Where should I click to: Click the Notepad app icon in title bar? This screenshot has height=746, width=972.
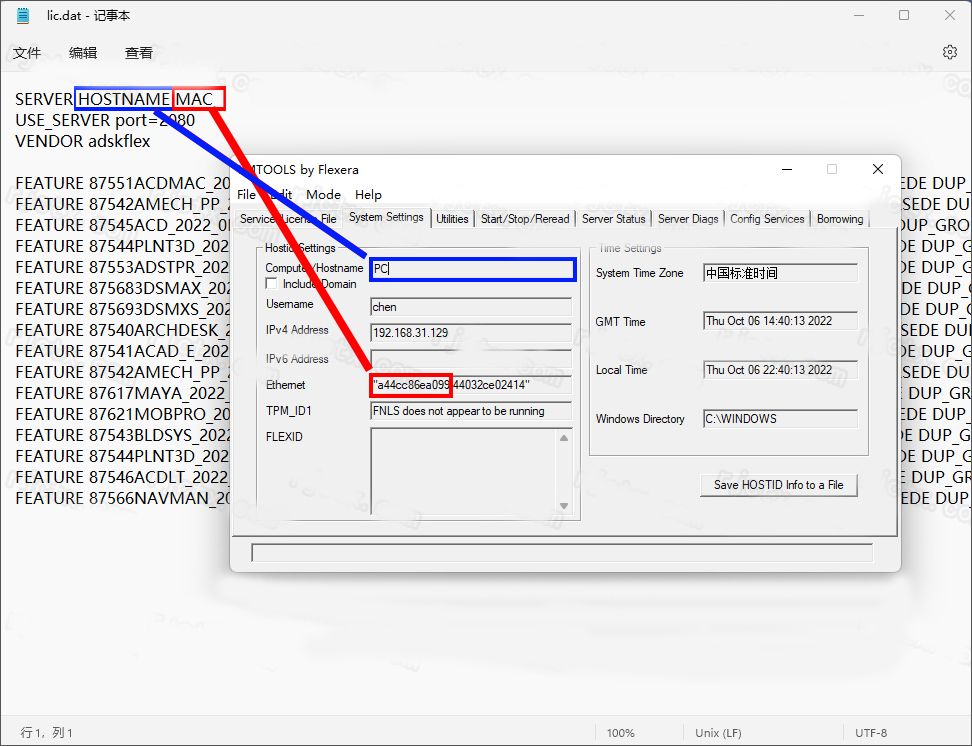(23, 16)
